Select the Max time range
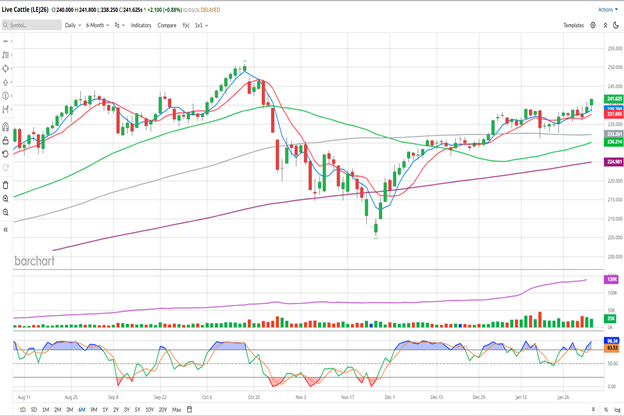Screen dimensions: 624x416 point(177,409)
